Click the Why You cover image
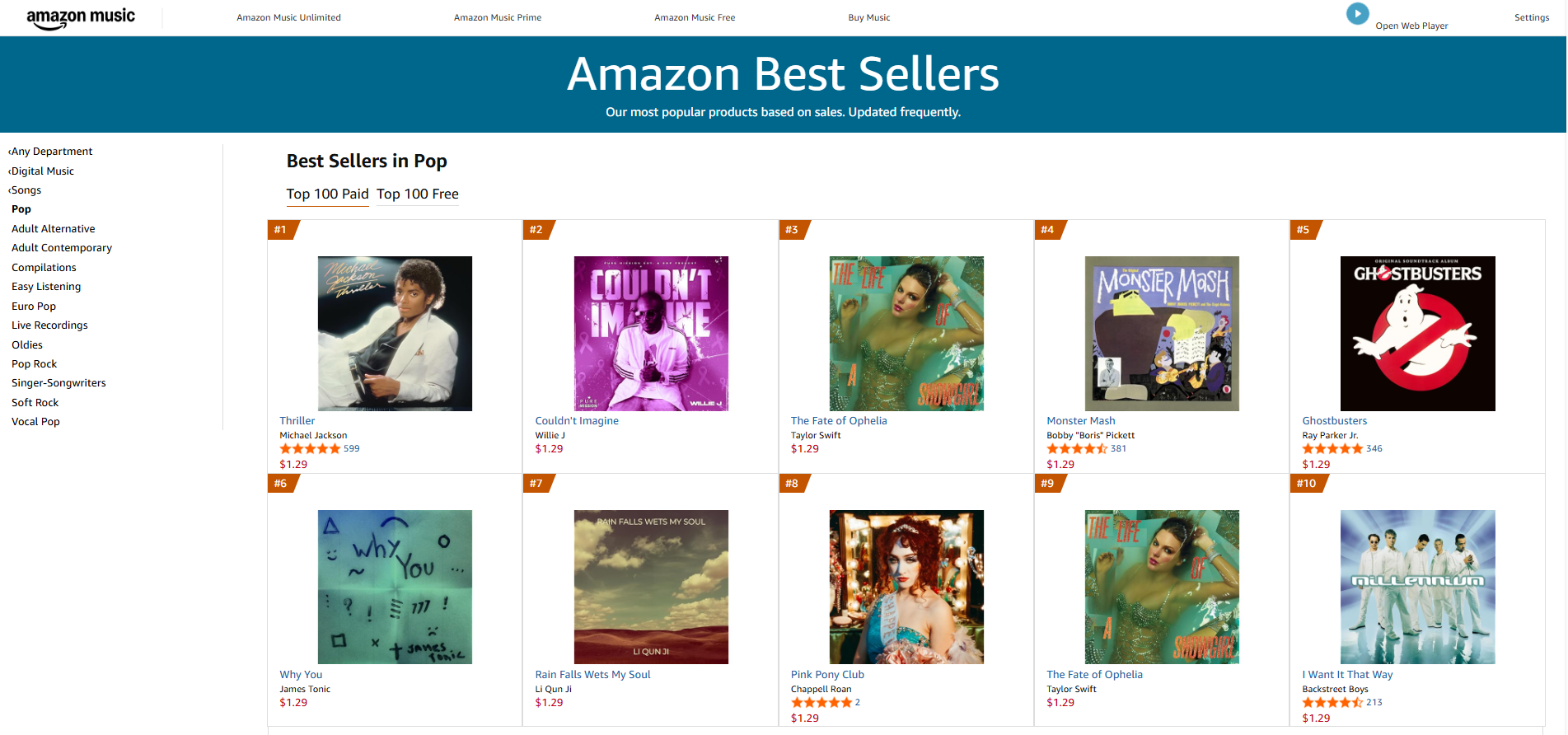1568x735 pixels. point(395,587)
